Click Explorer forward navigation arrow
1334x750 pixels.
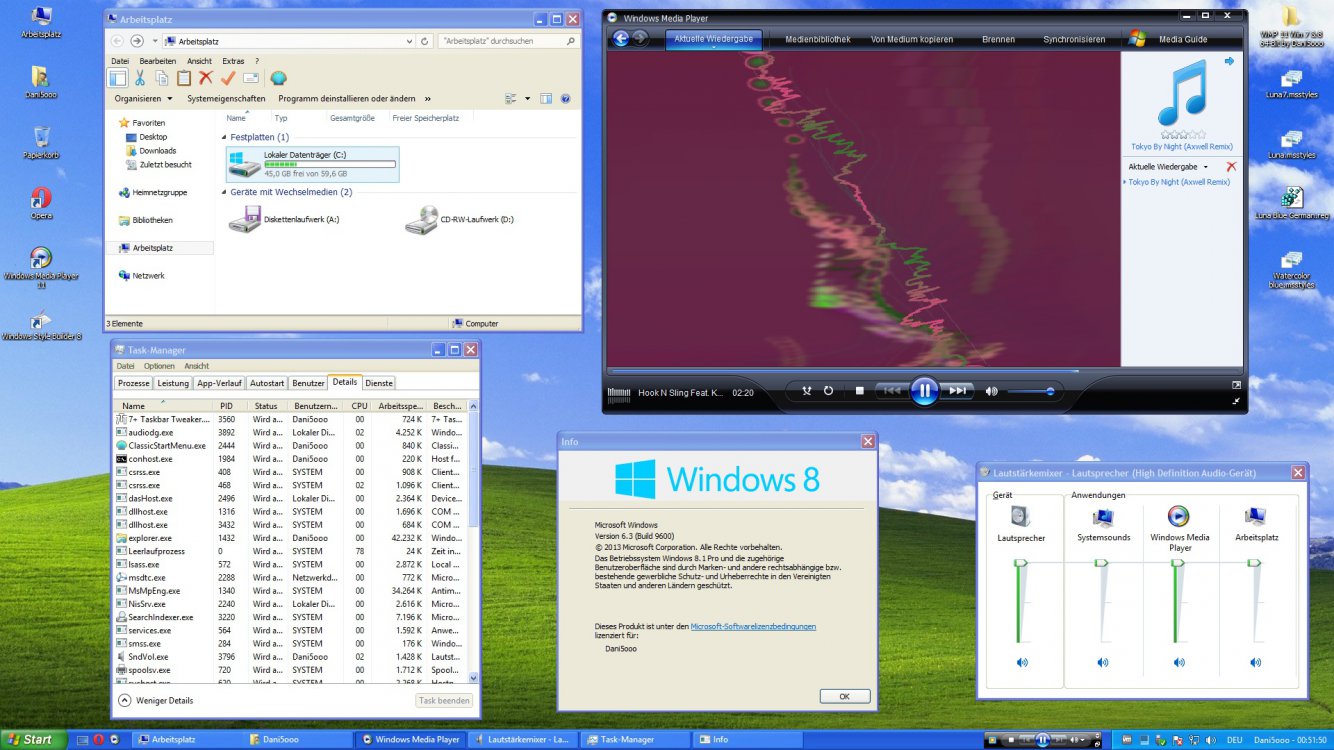tap(137, 41)
